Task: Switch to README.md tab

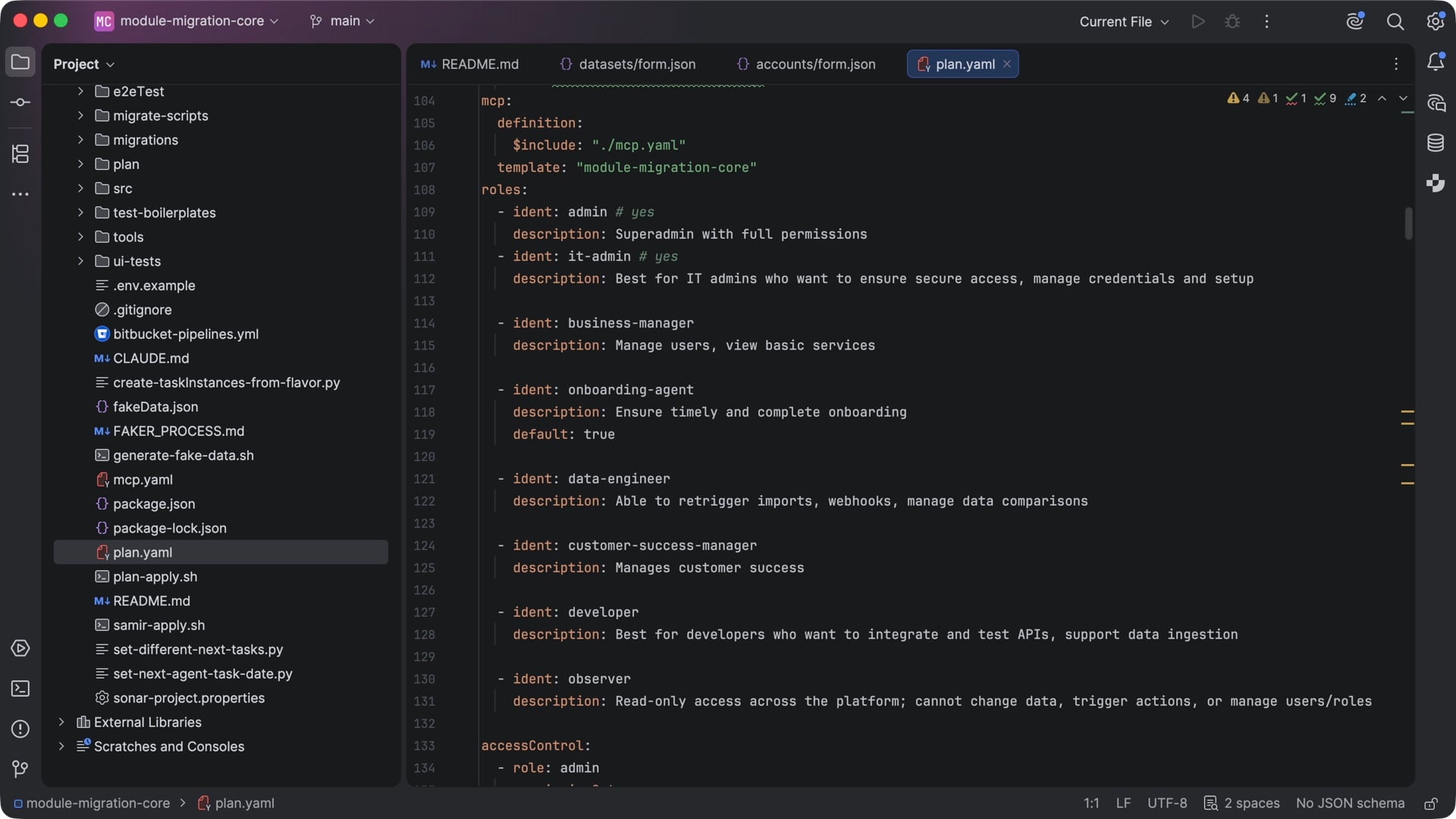Action: [470, 64]
